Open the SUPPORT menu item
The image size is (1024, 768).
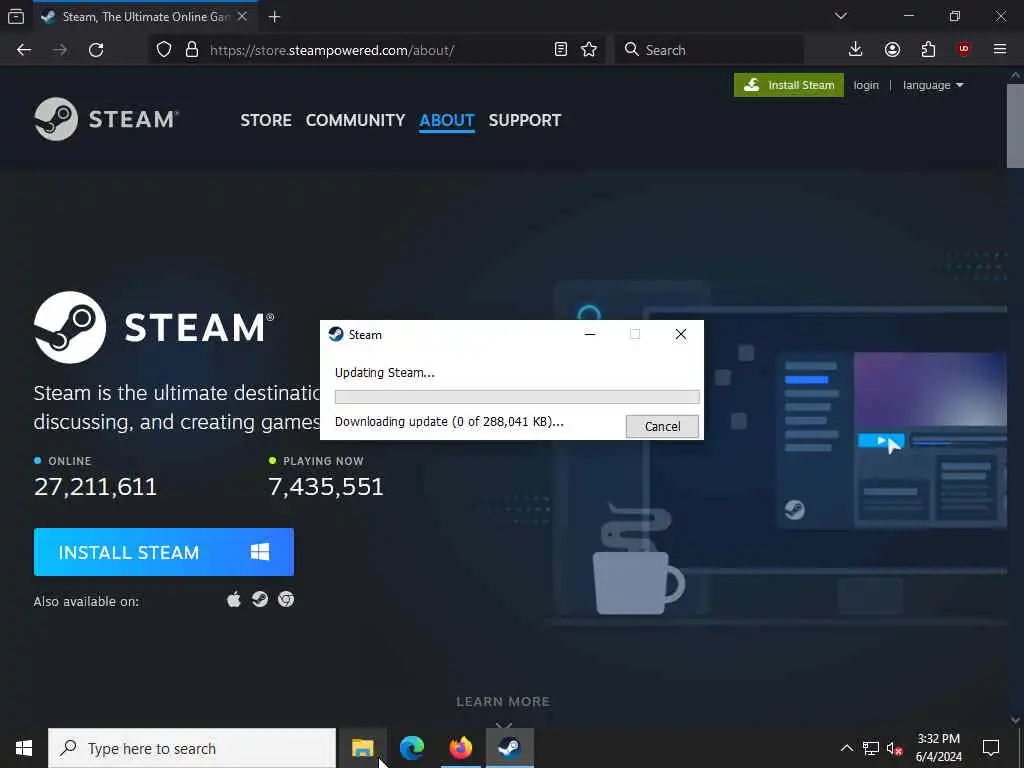pyautogui.click(x=524, y=120)
